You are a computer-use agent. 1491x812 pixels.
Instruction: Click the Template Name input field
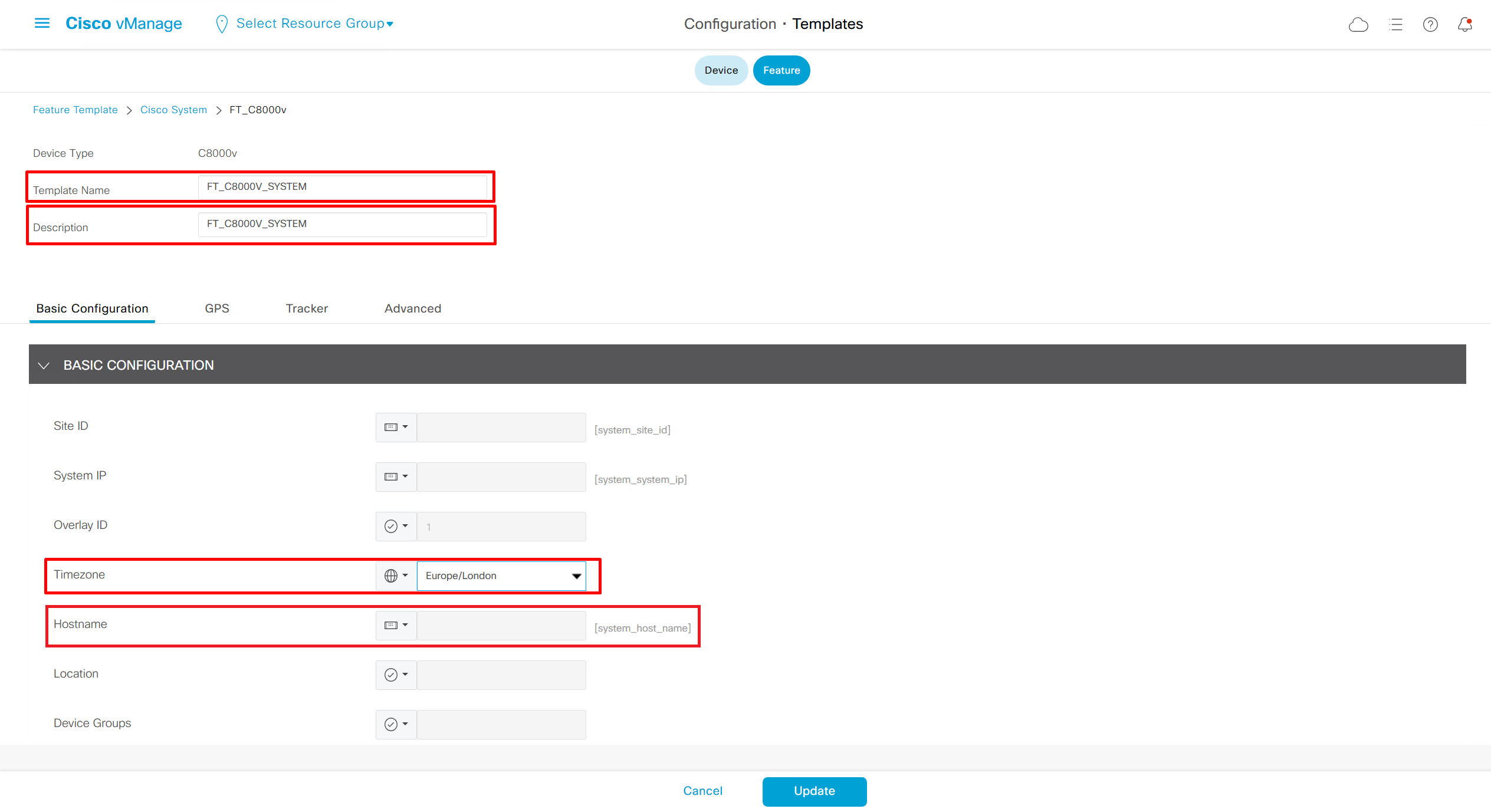pyautogui.click(x=342, y=186)
